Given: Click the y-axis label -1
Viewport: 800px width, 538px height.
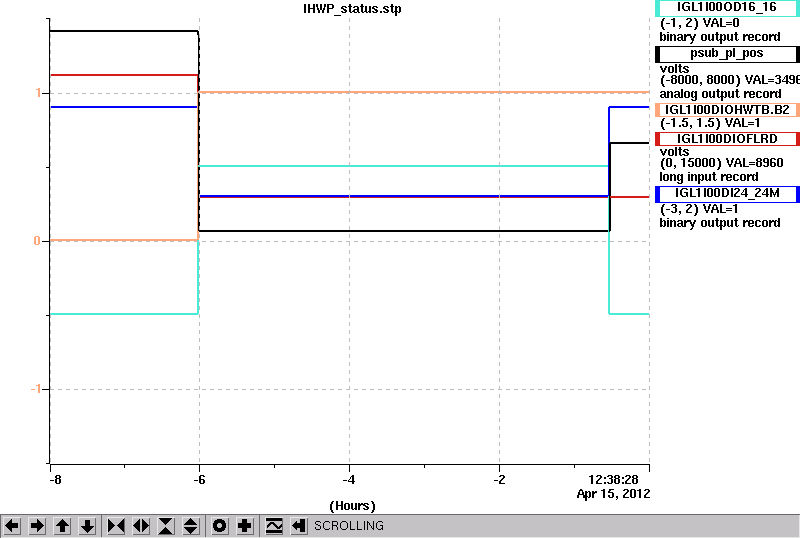Looking at the screenshot, I should click(36, 389).
